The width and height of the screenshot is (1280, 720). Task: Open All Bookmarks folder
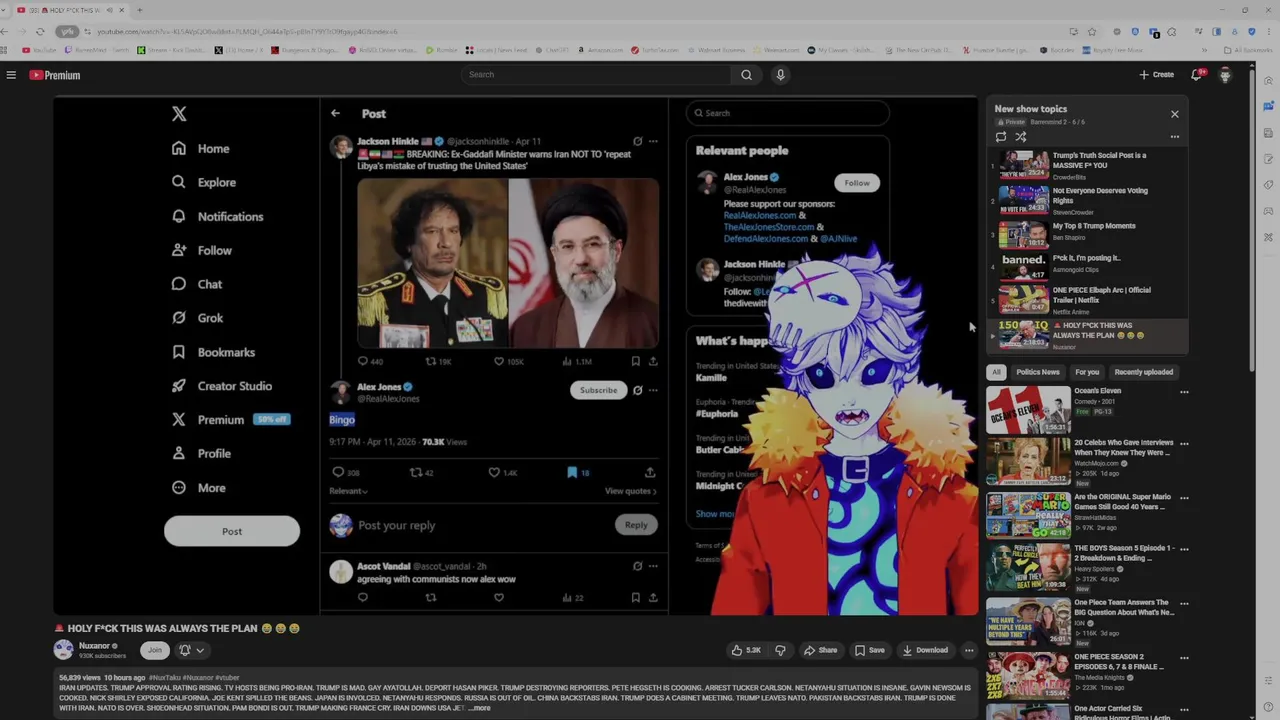point(1248,50)
